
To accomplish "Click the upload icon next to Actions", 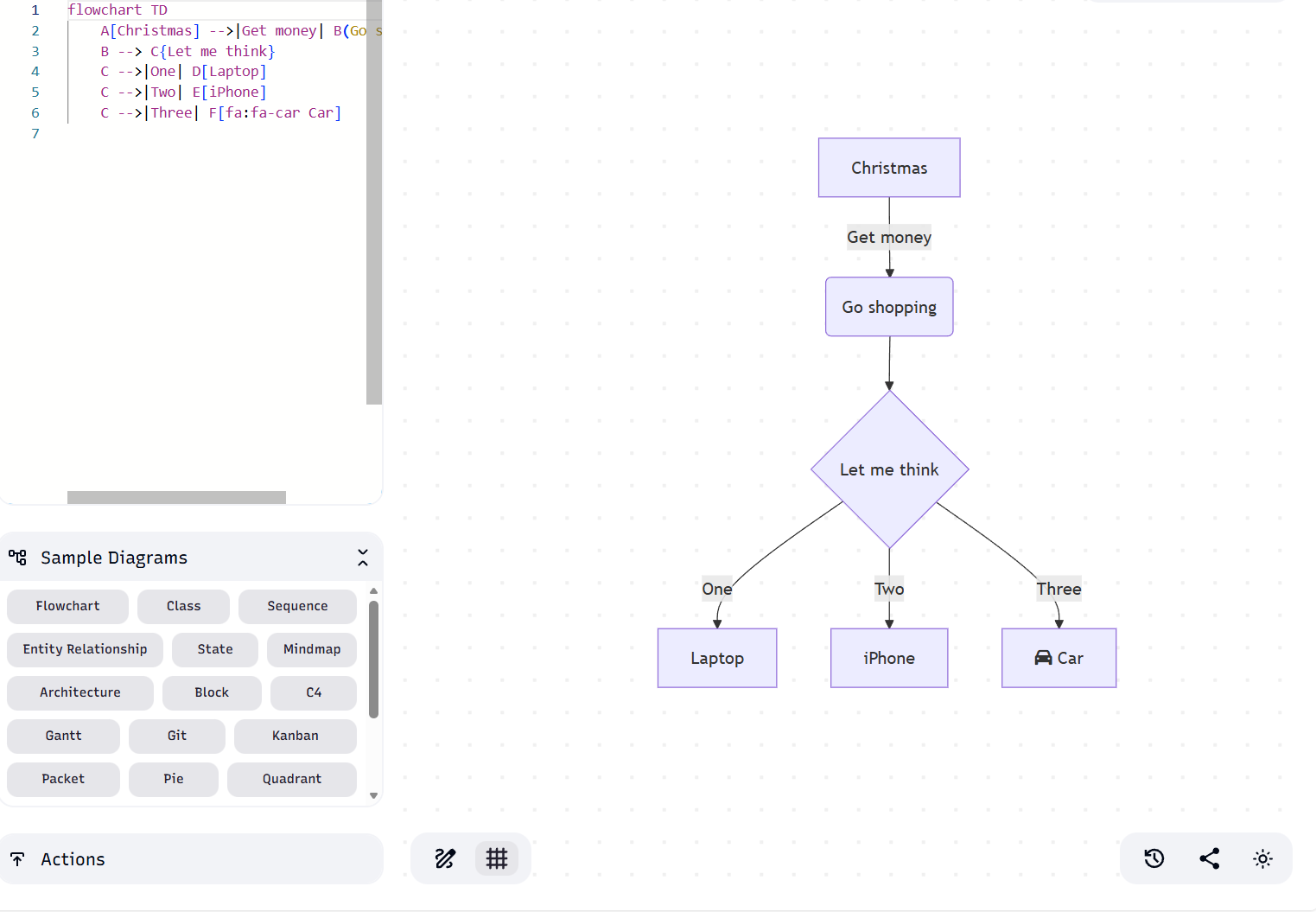I will (x=17, y=858).
